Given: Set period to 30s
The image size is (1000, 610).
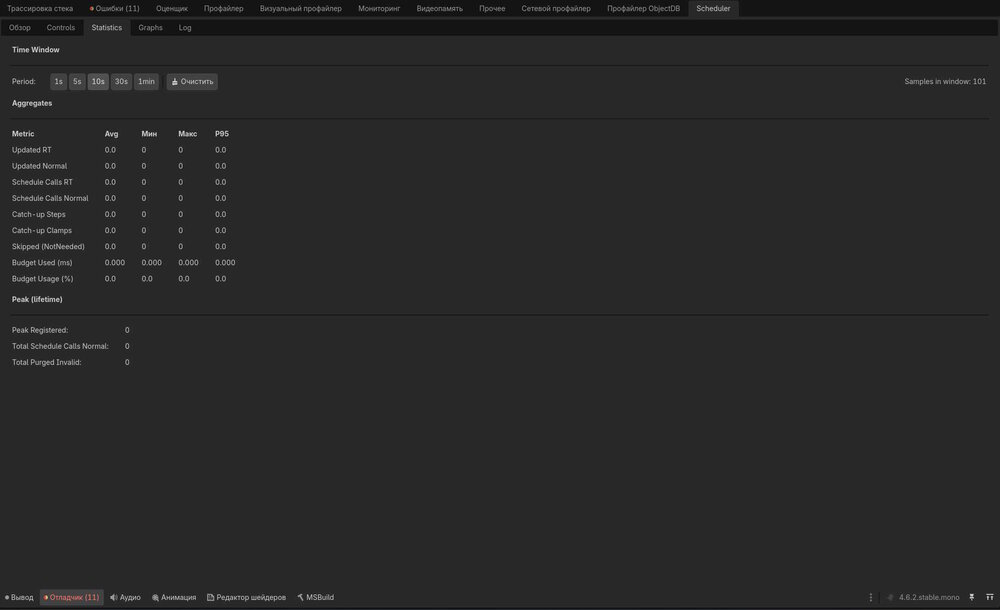Looking at the screenshot, I should pyautogui.click(x=121, y=82).
